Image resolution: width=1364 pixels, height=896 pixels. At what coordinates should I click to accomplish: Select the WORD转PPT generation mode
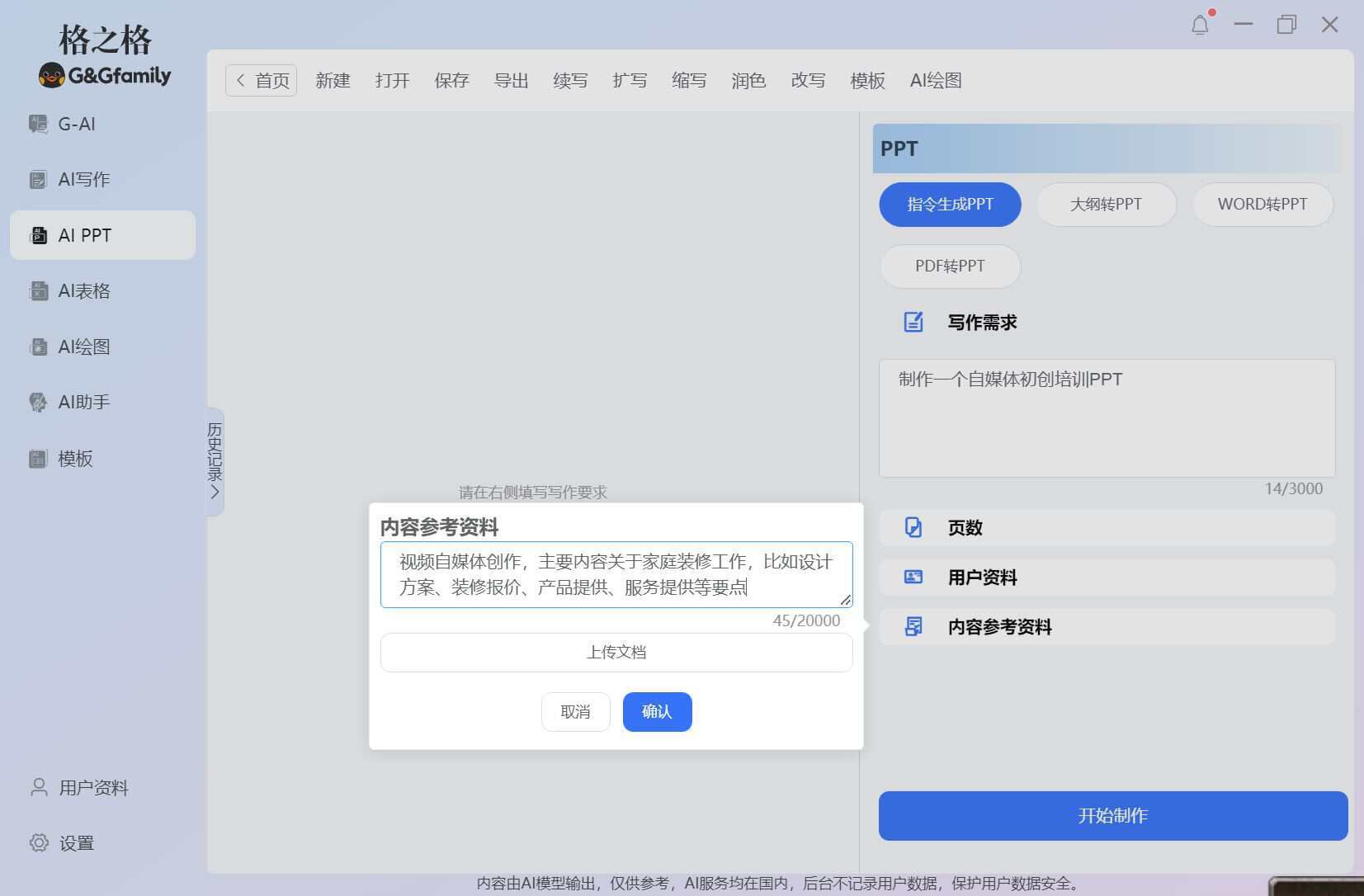coord(1262,204)
